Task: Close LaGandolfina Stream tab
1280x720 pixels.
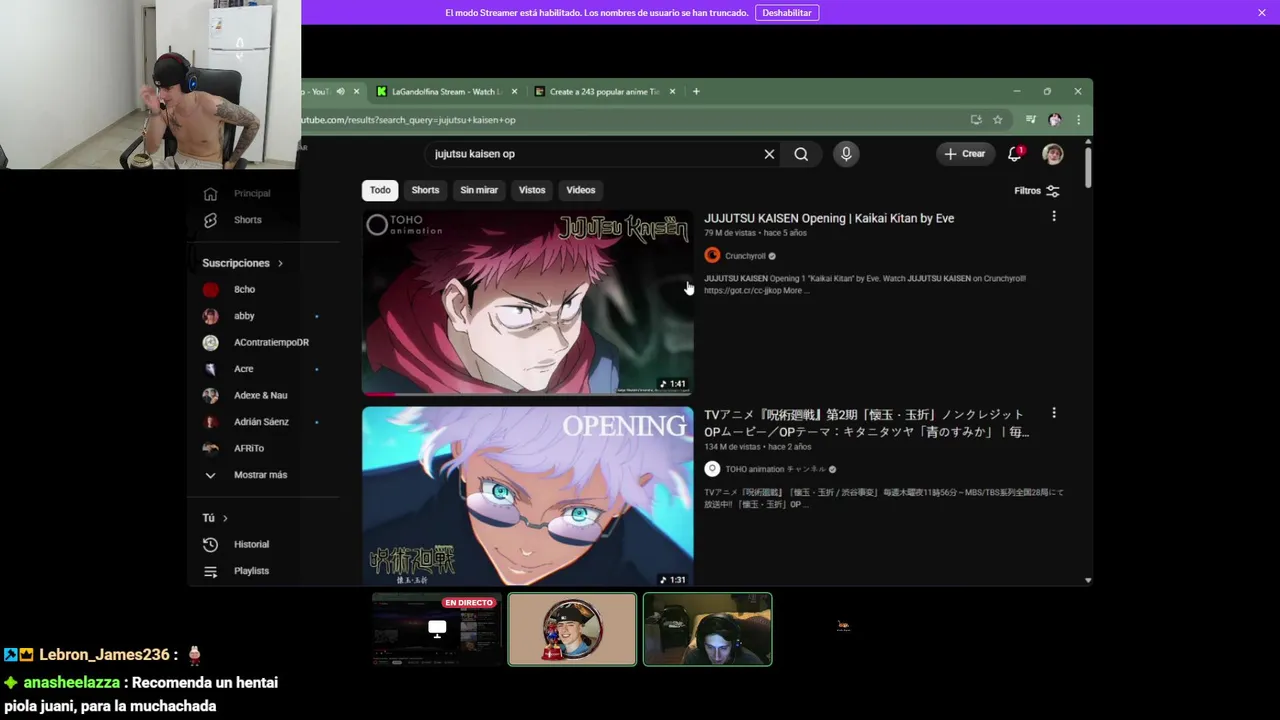Action: pyautogui.click(x=515, y=91)
